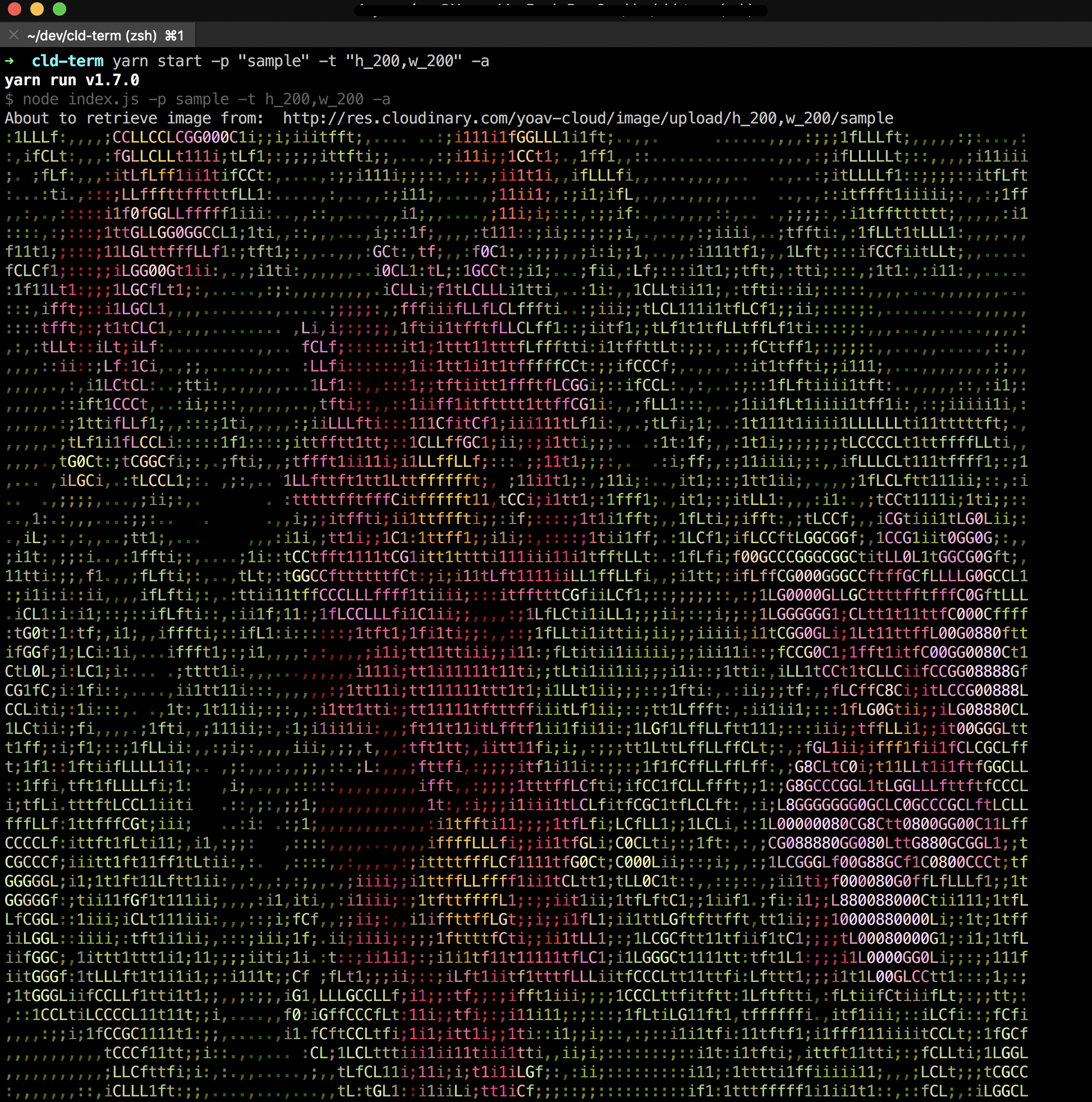Click the cyan cld-term directory name in prompt
This screenshot has height=1102, width=1092.
[x=67, y=61]
